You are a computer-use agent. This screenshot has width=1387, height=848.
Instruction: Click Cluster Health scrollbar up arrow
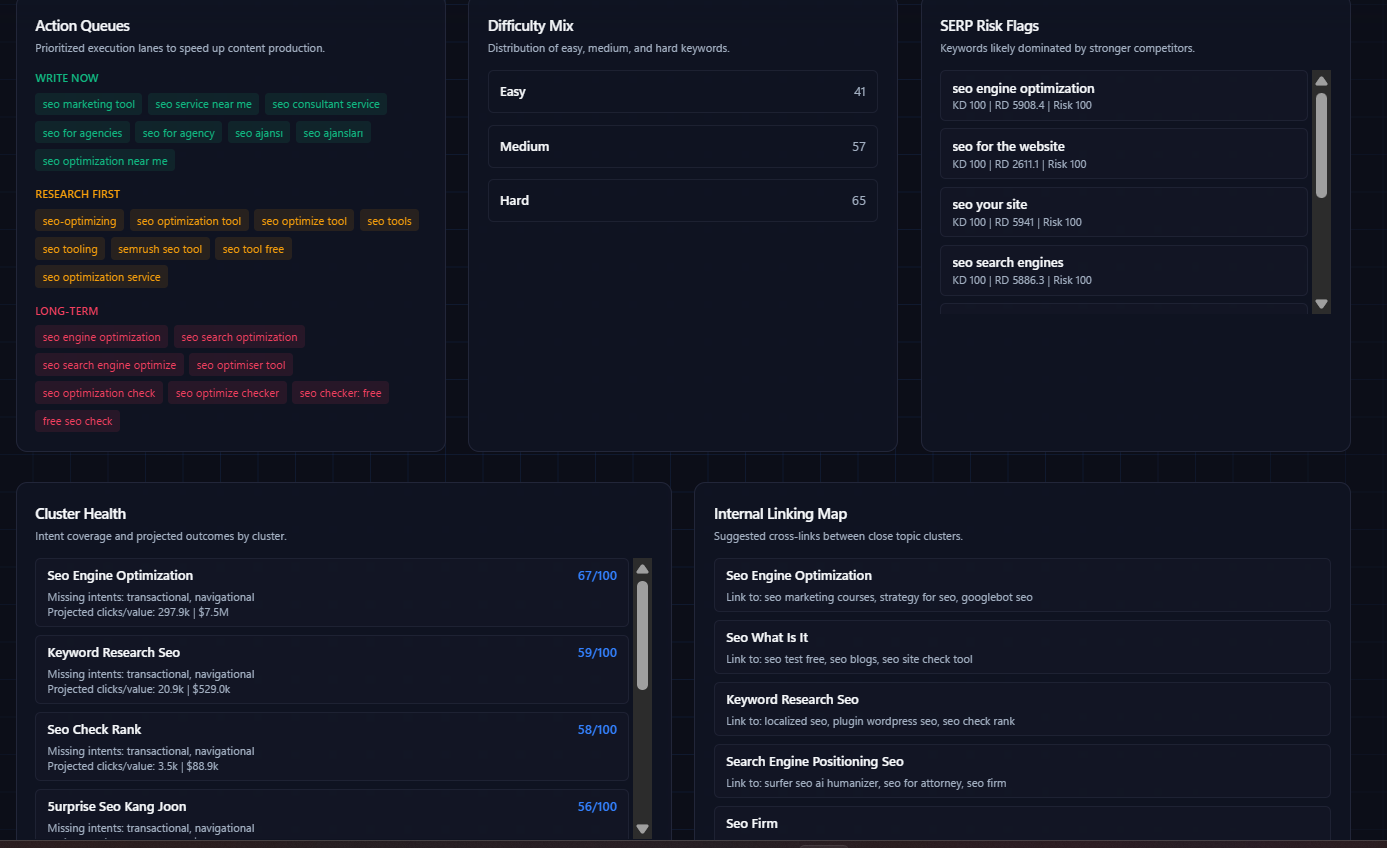coord(643,569)
